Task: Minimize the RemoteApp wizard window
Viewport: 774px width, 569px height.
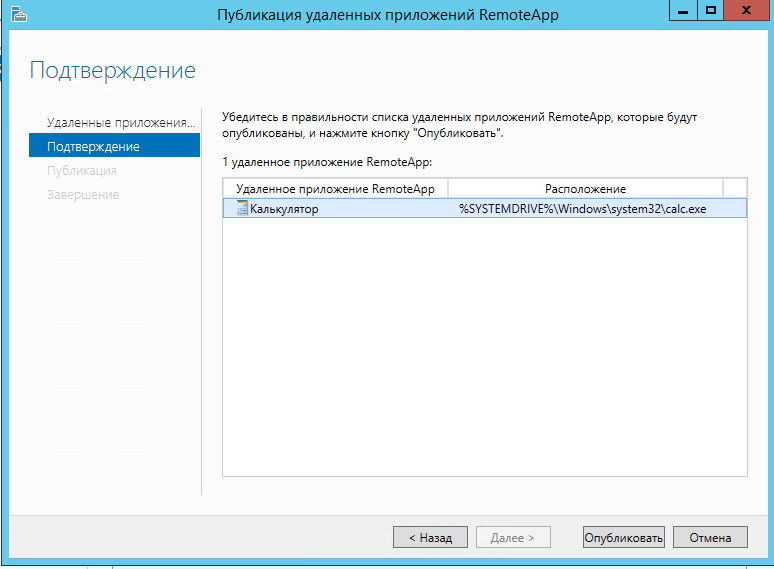Action: pos(683,10)
